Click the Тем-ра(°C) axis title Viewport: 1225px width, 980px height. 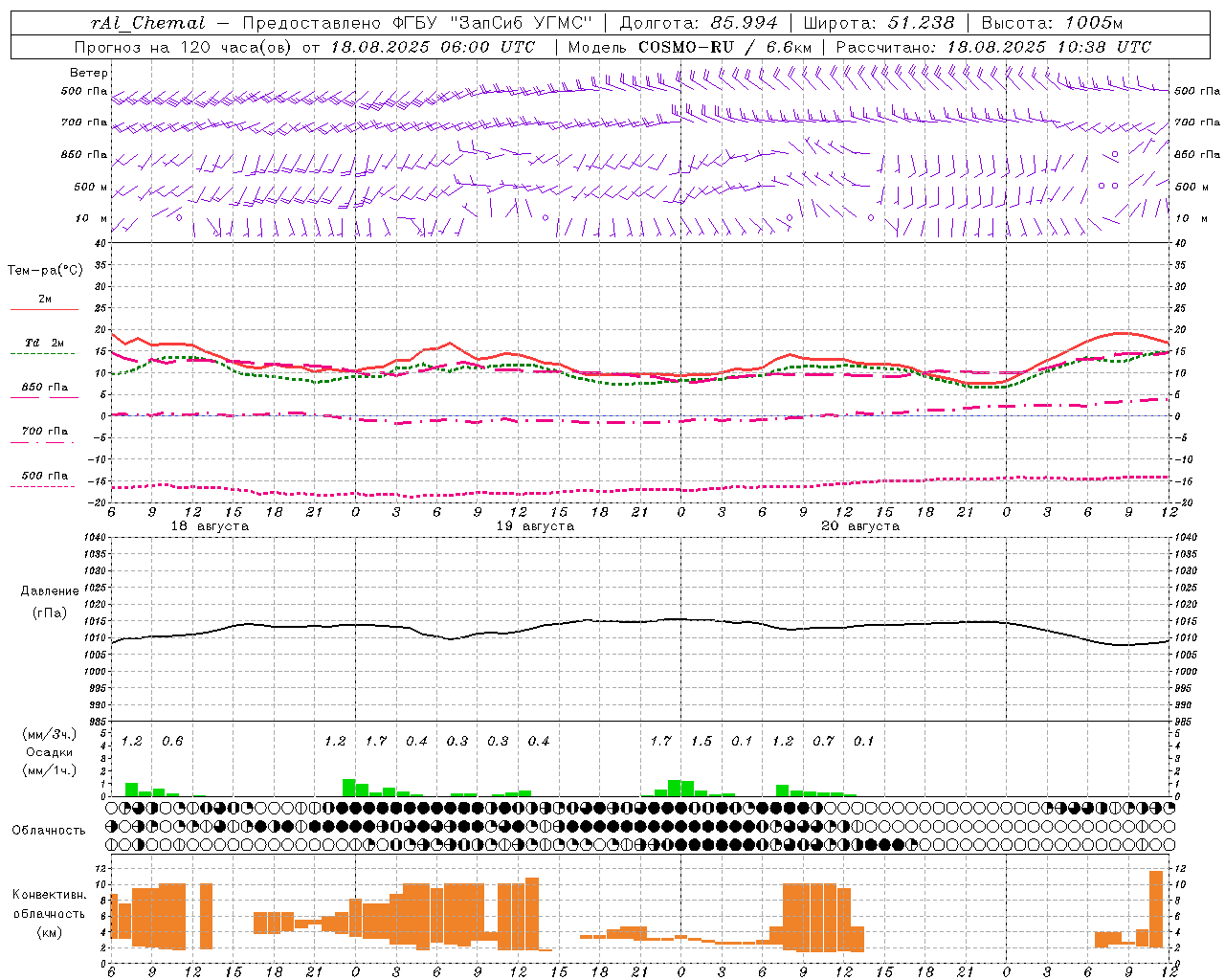pyautogui.click(x=45, y=270)
